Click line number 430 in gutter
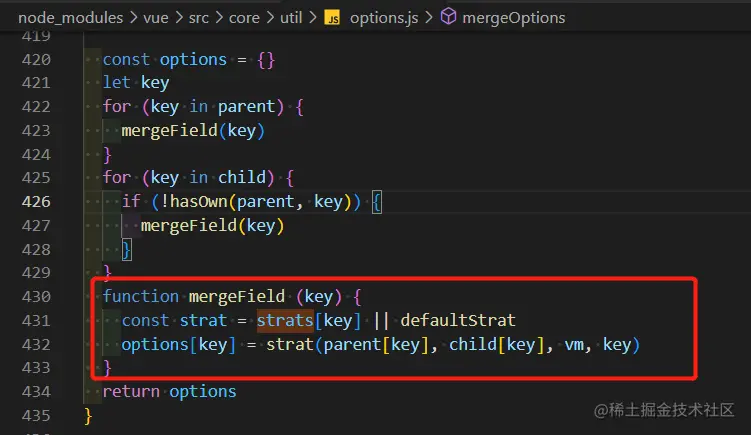 pos(35,296)
